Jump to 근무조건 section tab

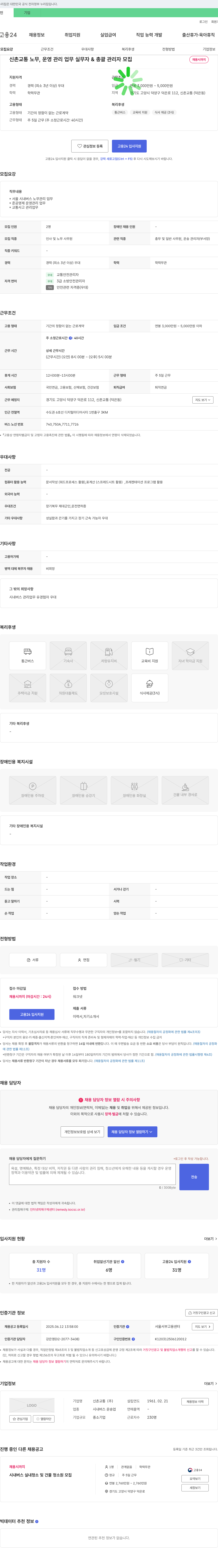[47, 49]
